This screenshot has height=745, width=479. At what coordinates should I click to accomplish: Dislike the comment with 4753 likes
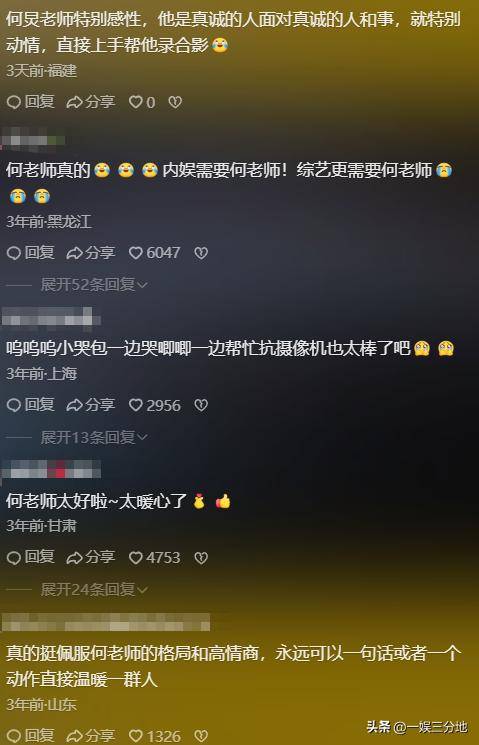pyautogui.click(x=201, y=557)
